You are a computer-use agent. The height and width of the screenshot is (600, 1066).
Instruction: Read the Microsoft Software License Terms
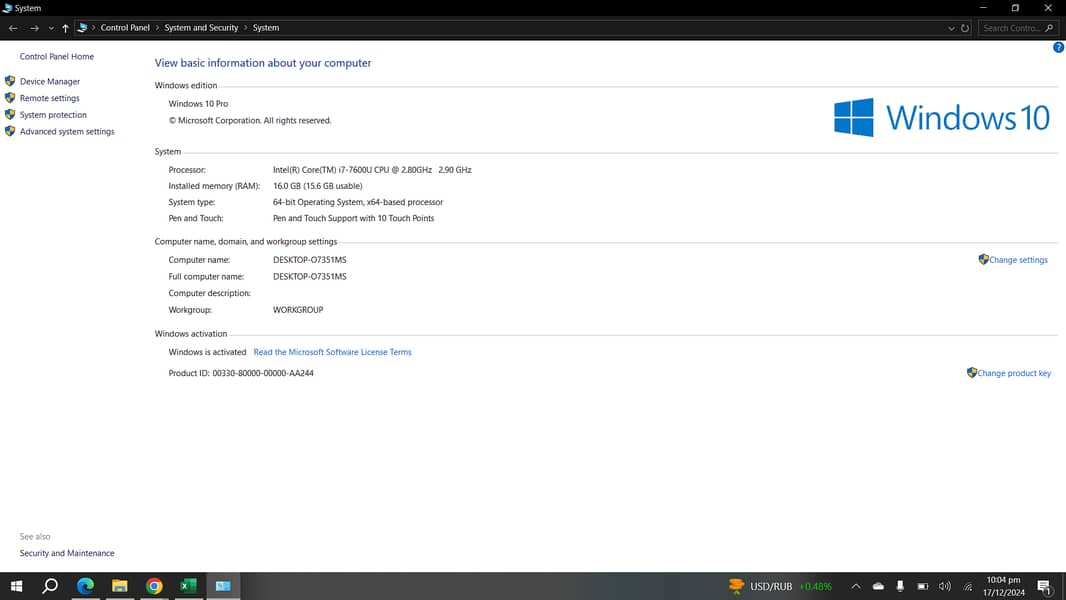click(x=332, y=352)
